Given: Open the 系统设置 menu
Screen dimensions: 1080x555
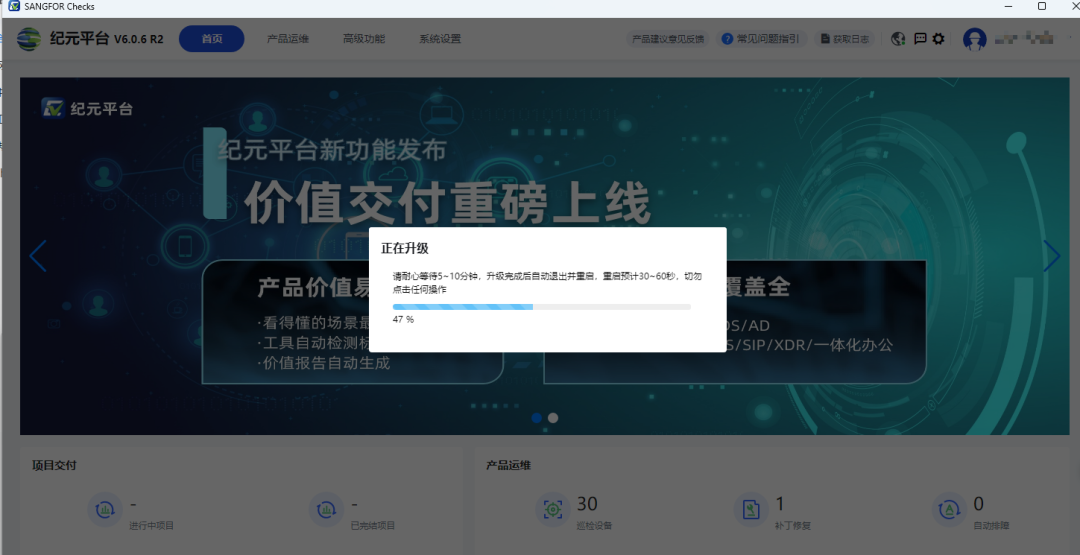Looking at the screenshot, I should [x=440, y=39].
